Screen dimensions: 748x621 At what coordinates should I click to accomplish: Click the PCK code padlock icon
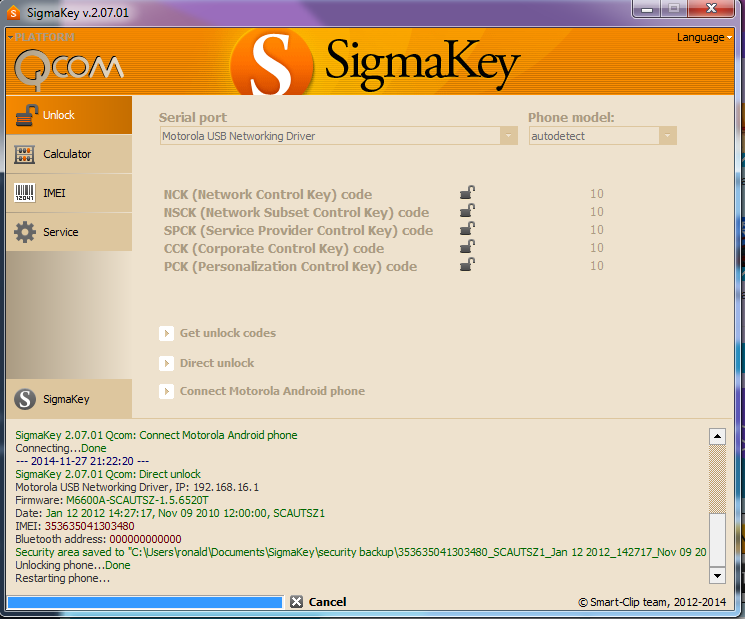(467, 266)
